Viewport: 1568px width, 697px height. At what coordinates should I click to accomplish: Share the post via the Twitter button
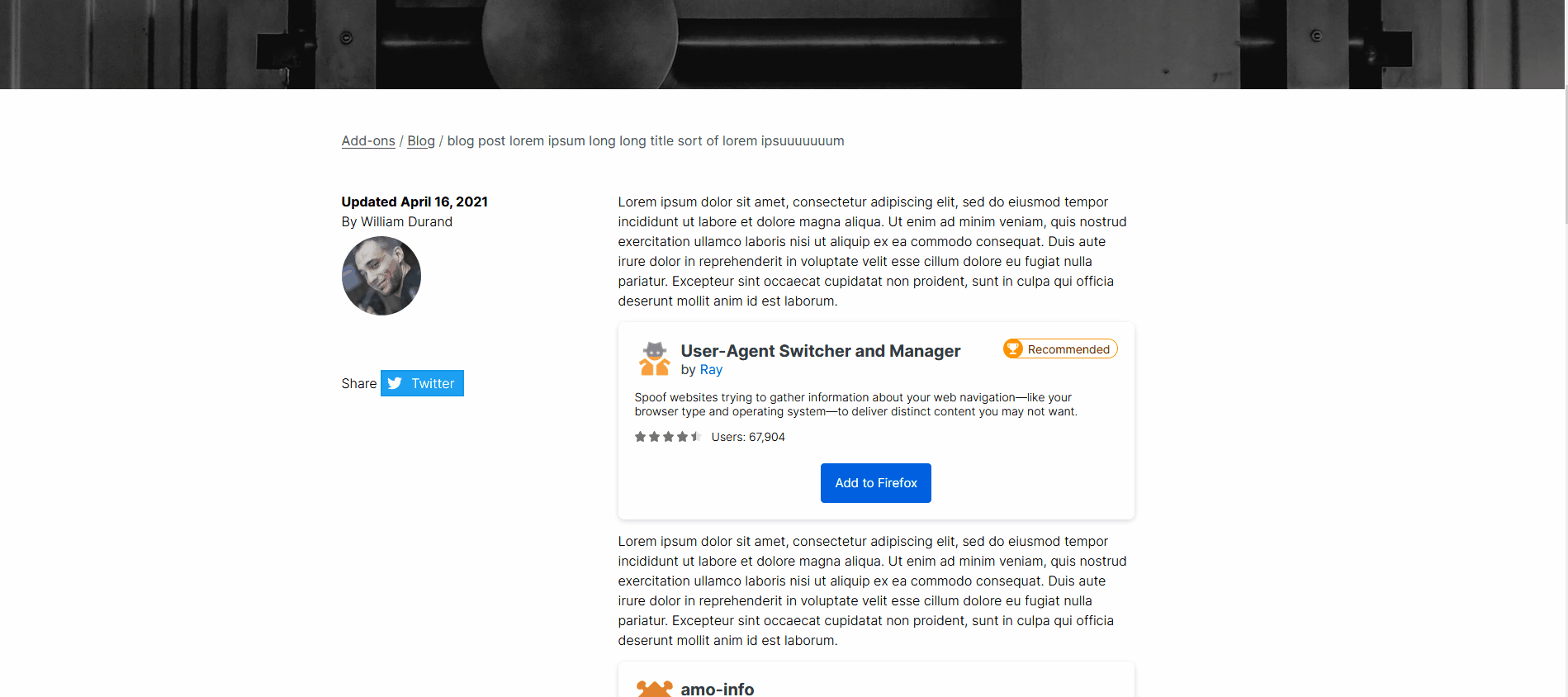tap(422, 383)
